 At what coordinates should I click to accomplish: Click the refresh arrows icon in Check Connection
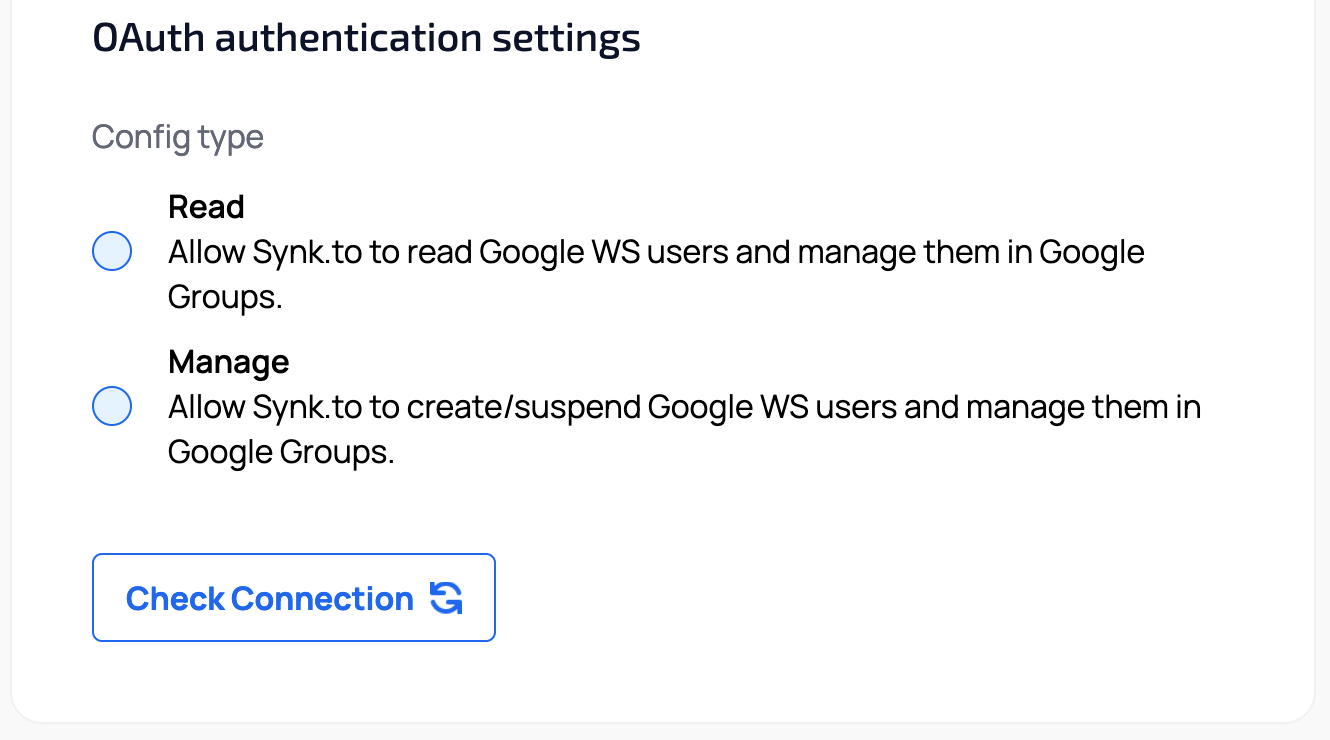point(446,598)
